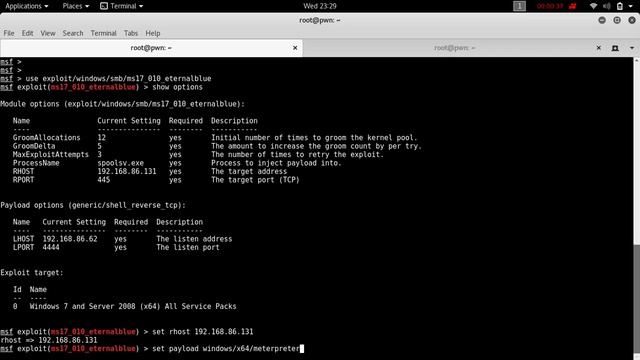Click 'The listen address' description text
Screen dimensions: 640x360
(194, 239)
